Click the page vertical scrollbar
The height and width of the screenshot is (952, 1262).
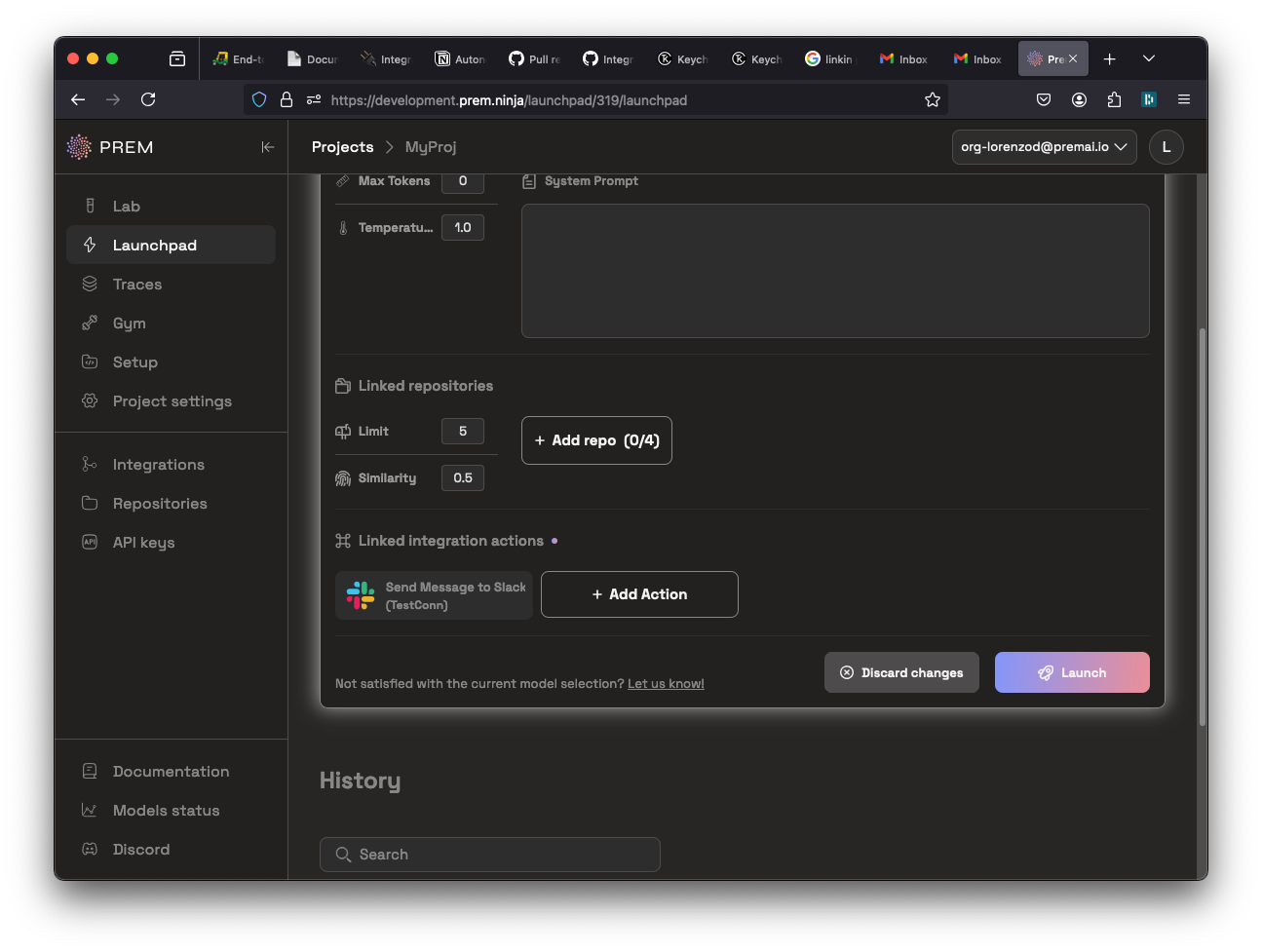(1203, 526)
